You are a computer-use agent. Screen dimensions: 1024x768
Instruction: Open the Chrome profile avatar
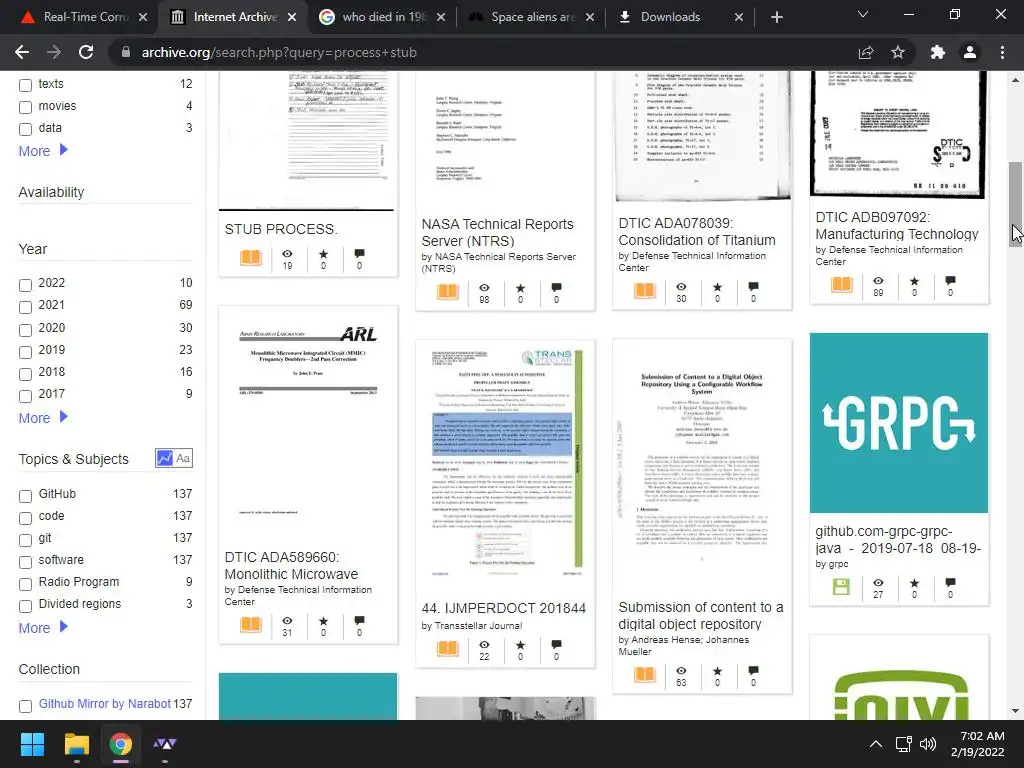click(x=970, y=52)
